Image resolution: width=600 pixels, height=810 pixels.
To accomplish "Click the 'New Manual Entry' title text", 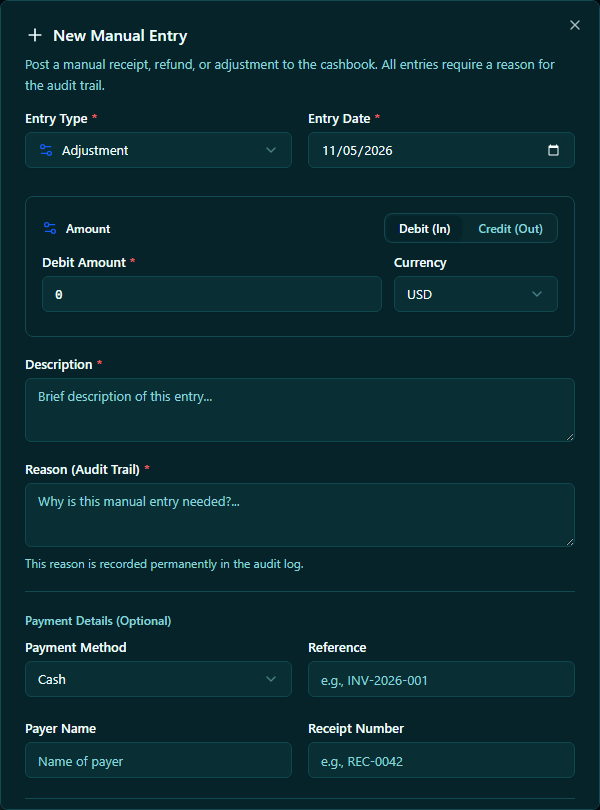I will pos(120,36).
